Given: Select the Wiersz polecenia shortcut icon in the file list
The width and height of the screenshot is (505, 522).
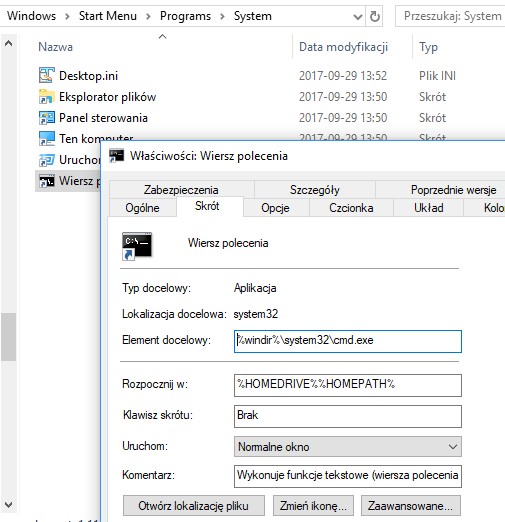Looking at the screenshot, I should click(x=46, y=181).
